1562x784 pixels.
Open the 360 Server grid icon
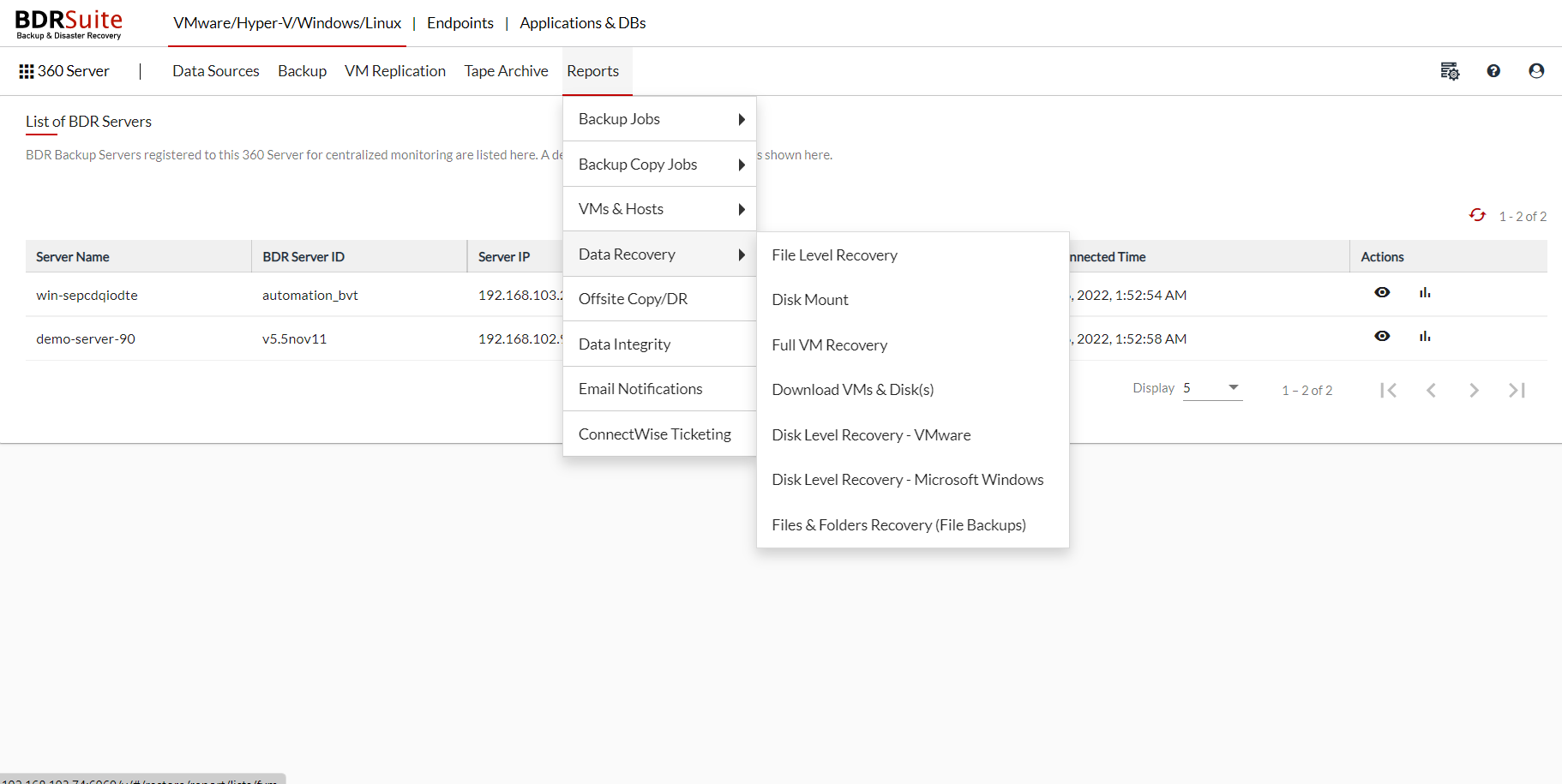27,71
